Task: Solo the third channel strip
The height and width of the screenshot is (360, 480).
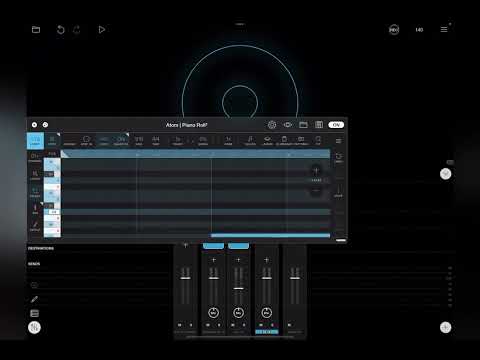Action: coord(244,325)
